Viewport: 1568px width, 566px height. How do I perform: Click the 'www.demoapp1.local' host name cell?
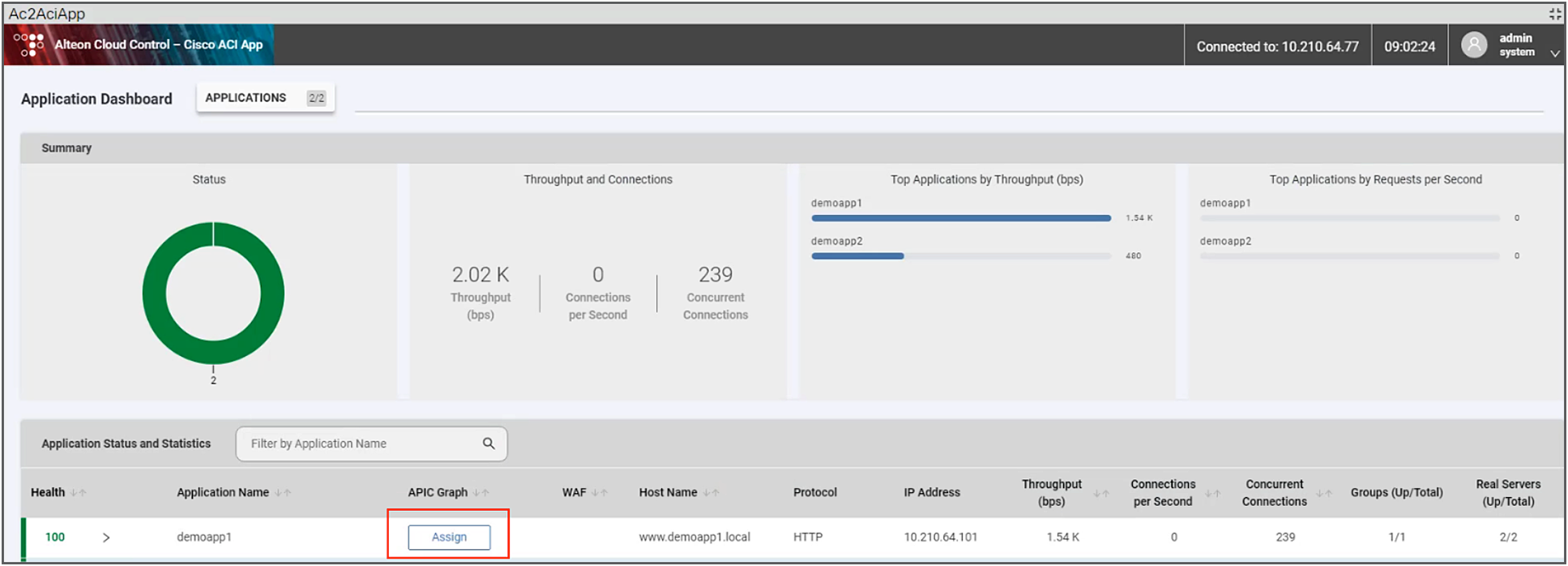(x=694, y=537)
